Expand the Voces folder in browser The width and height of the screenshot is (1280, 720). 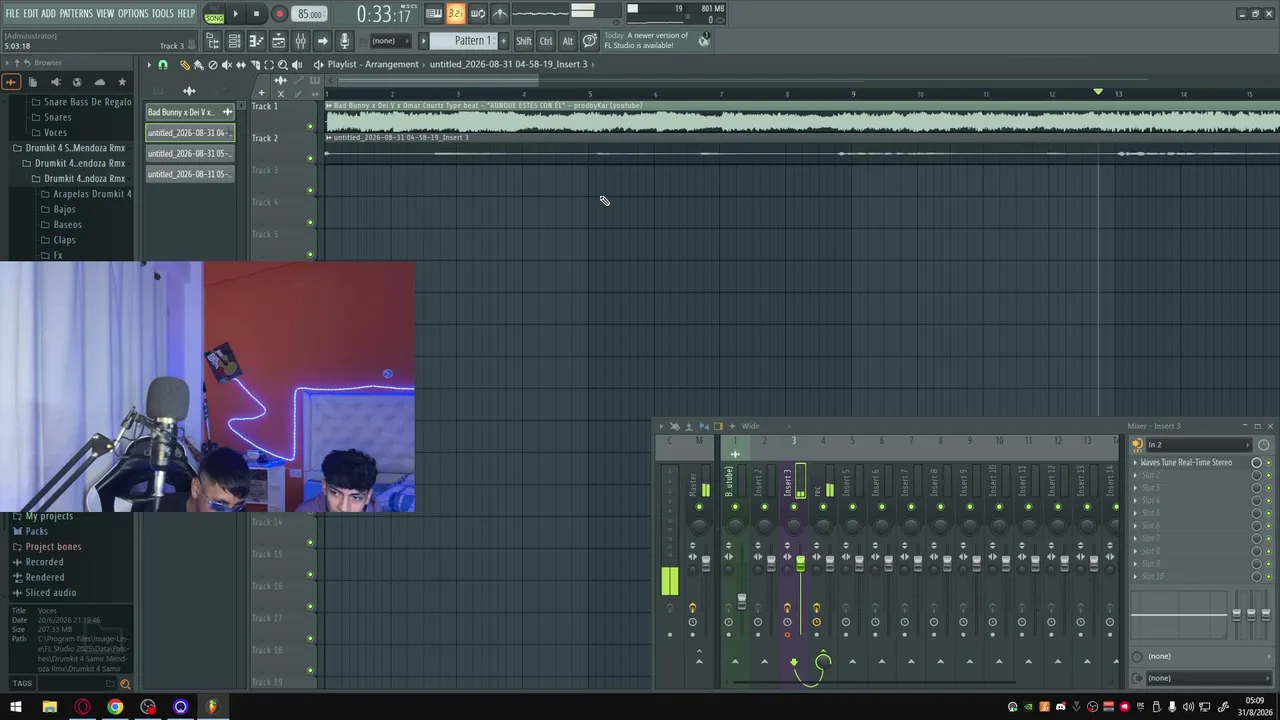click(56, 132)
